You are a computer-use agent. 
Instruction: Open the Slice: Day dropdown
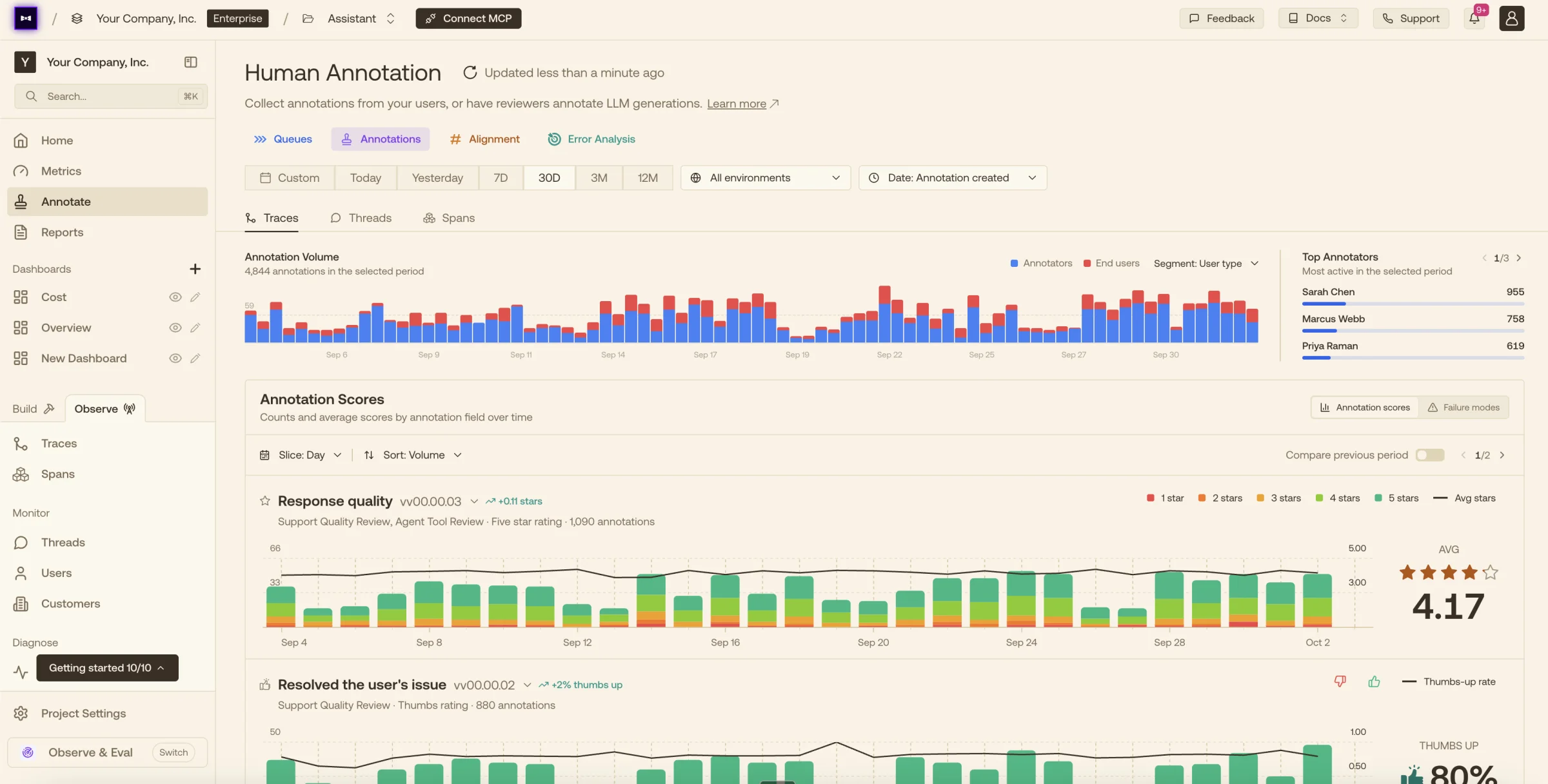point(301,455)
